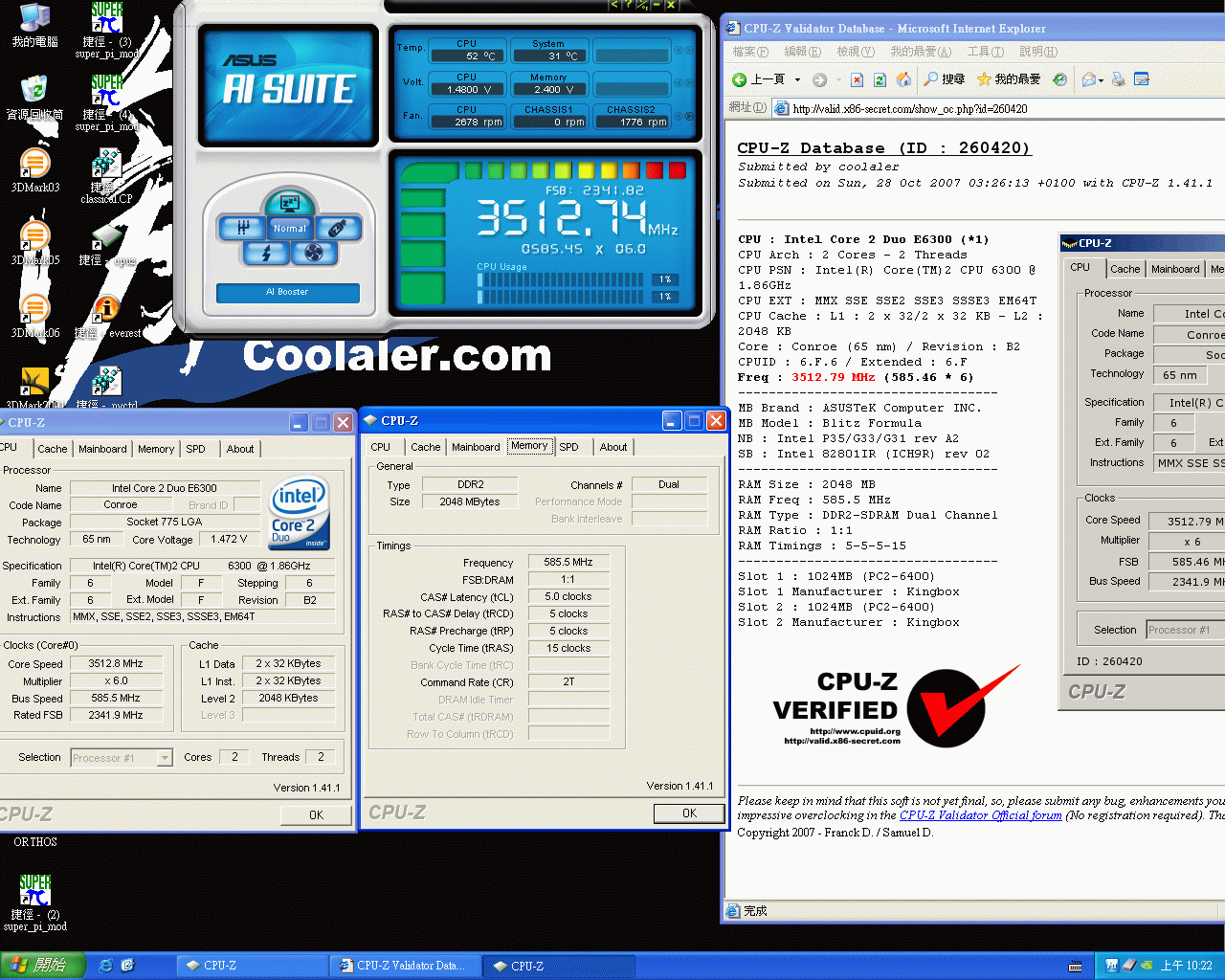The image size is (1225, 980).
Task: Click the Edit page icon in IE toolbar
Action: (x=1141, y=79)
